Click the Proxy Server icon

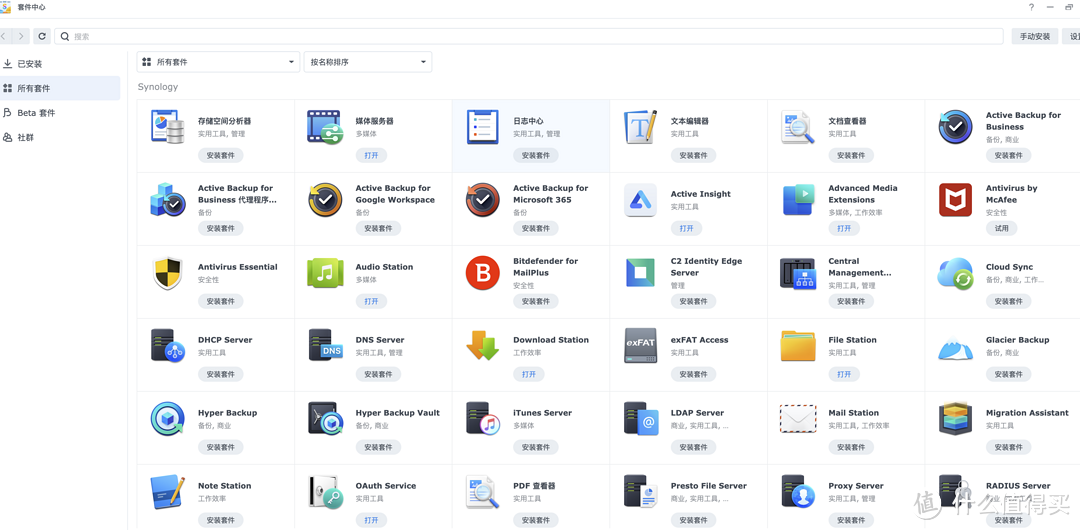(x=798, y=492)
